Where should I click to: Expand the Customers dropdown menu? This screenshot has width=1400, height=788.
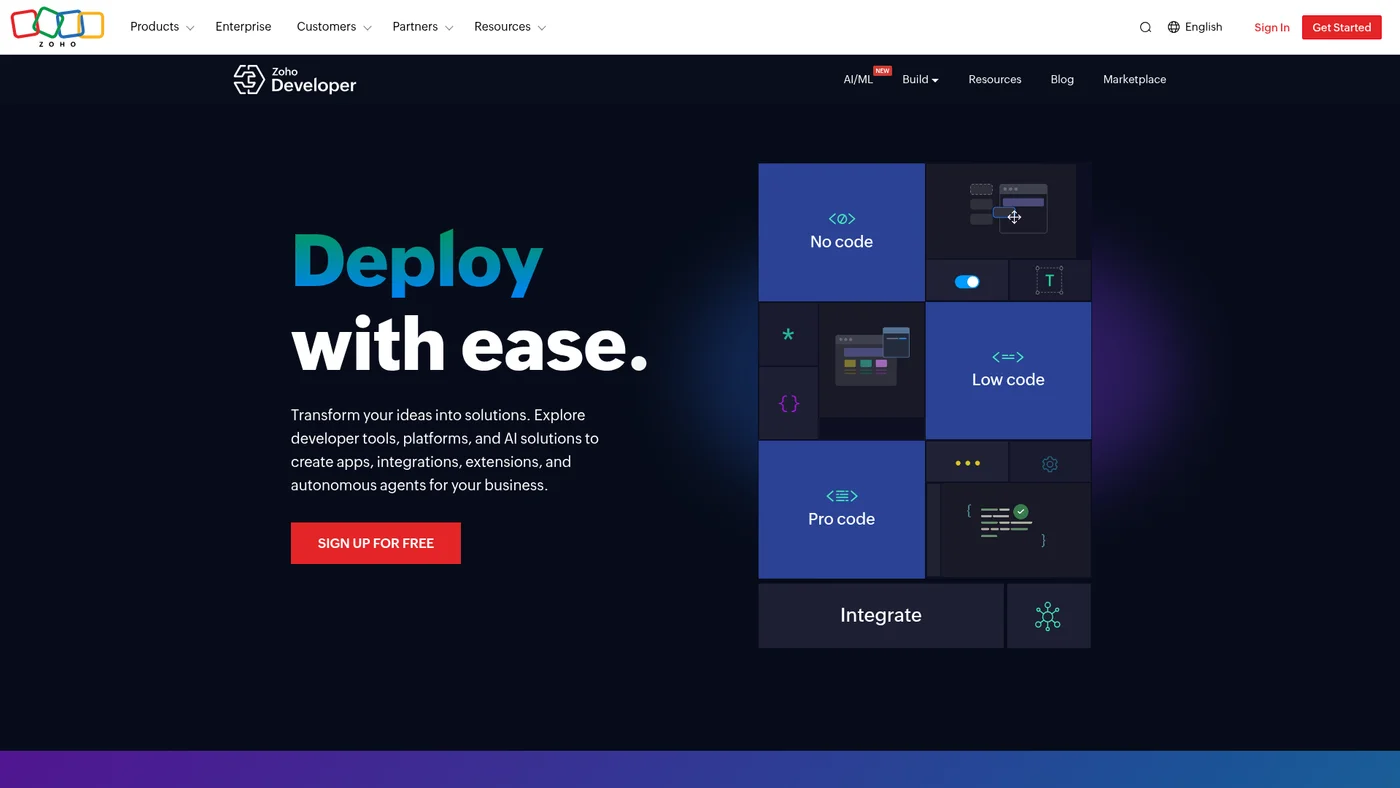coord(334,27)
